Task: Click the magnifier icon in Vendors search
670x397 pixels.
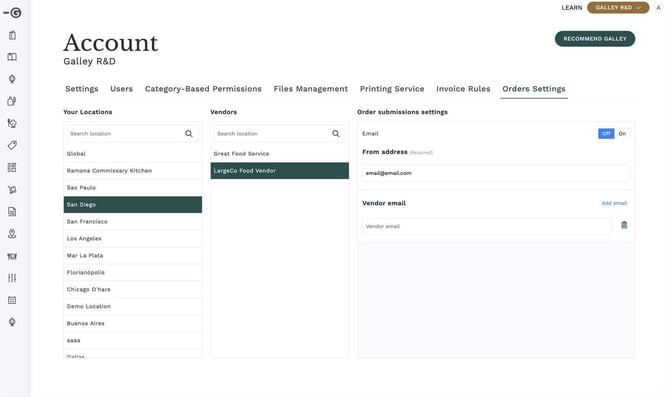Action: [x=336, y=134]
